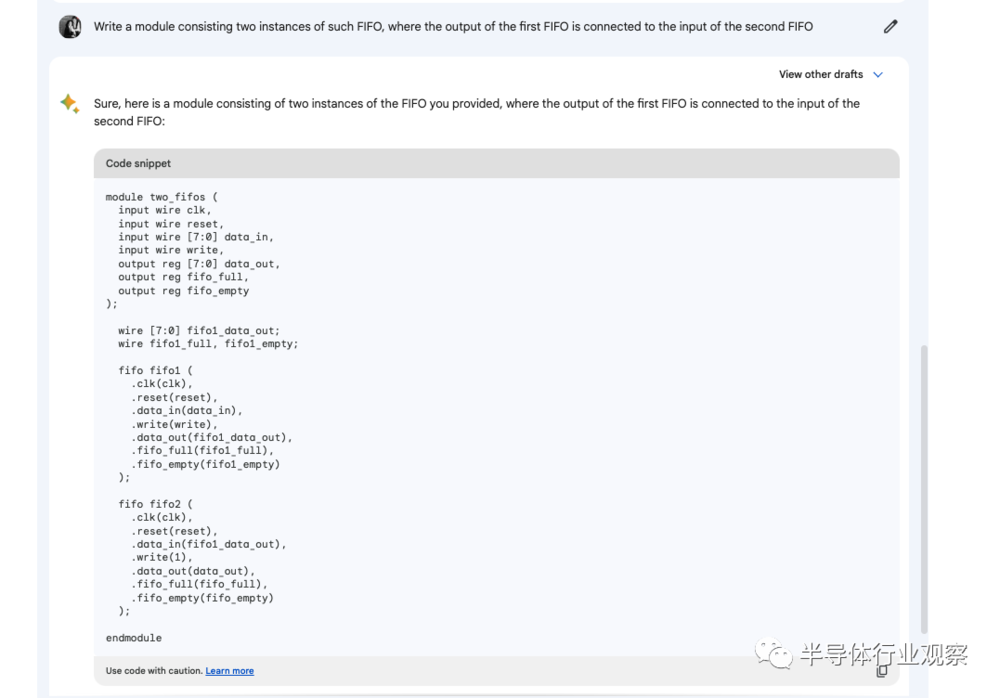Click the "endmodule" line in the code
This screenshot has height=698, width=1000.
pos(133,638)
